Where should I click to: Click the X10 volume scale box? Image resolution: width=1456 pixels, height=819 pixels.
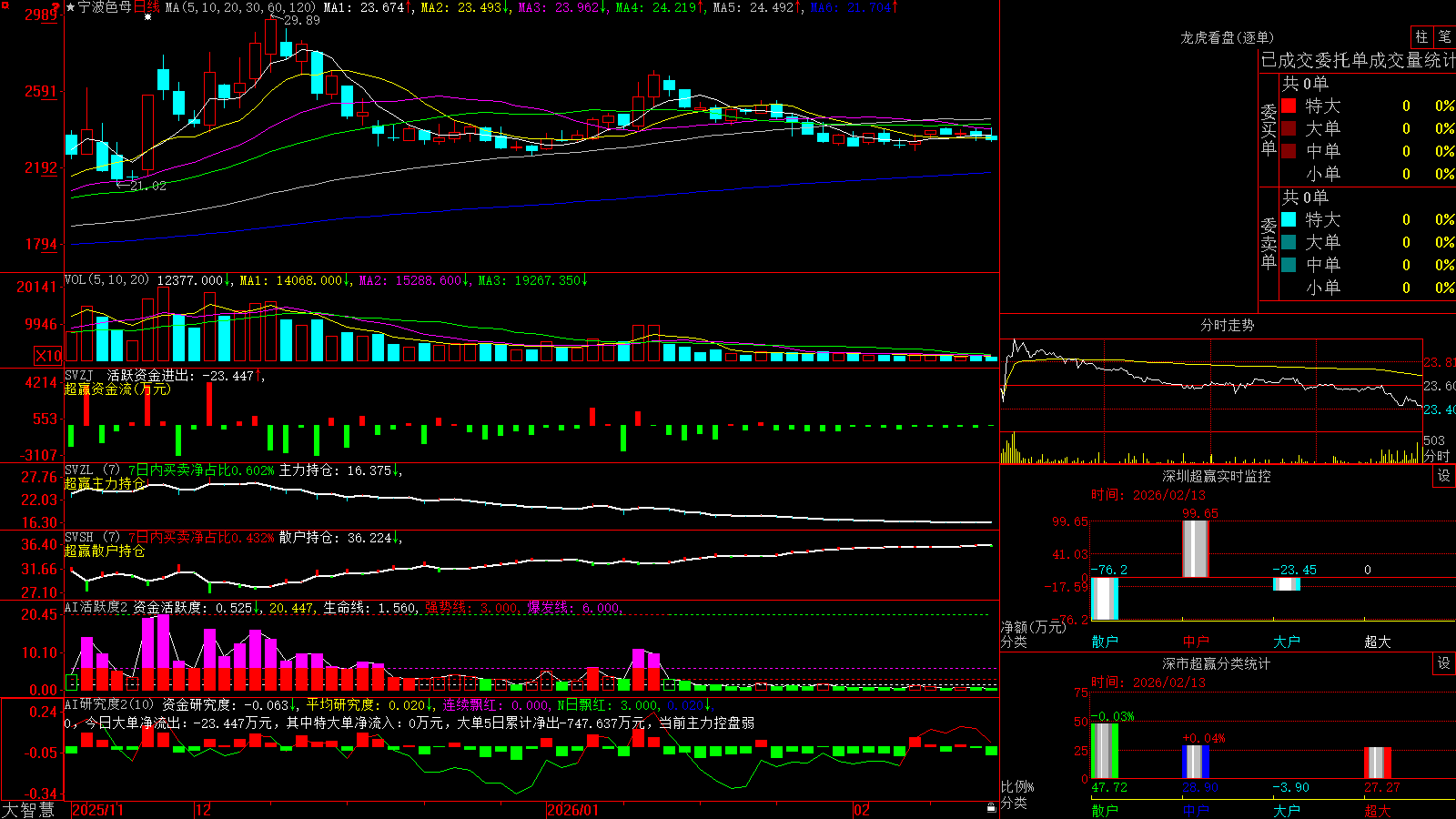[48, 356]
